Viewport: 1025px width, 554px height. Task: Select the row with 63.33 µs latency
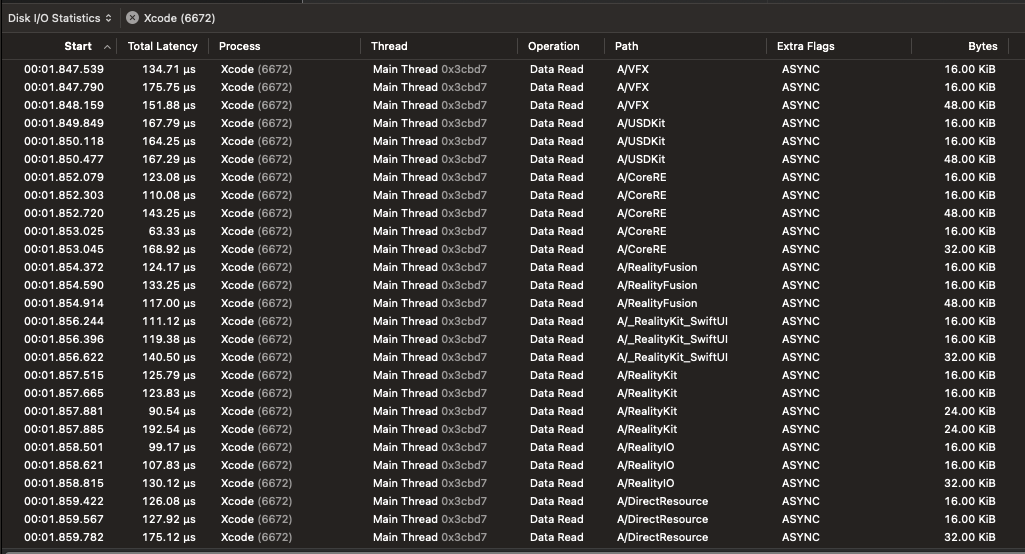click(x=167, y=231)
